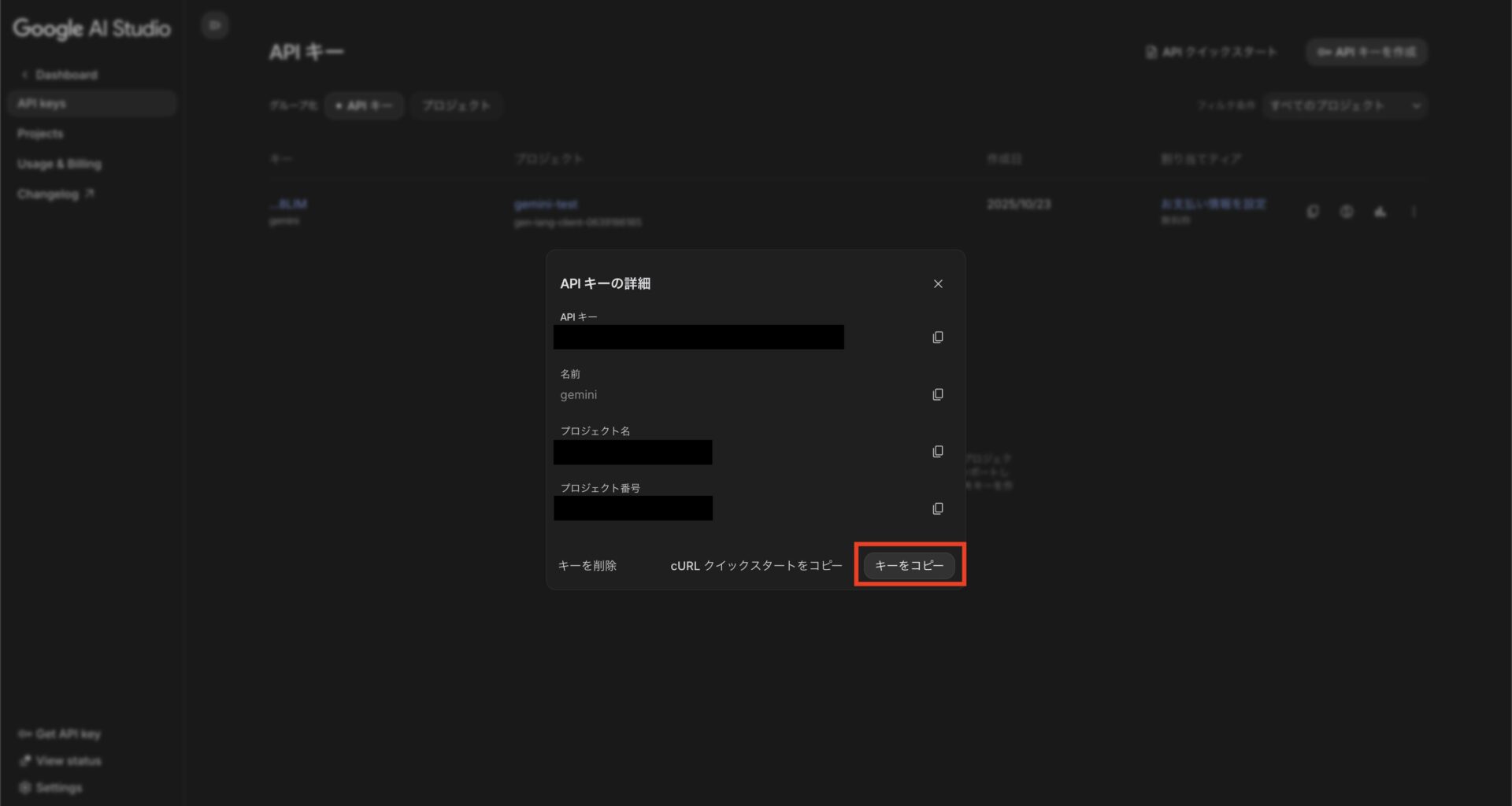Select the プロジェクト grouping toggle
This screenshot has height=806, width=1512.
(x=457, y=105)
